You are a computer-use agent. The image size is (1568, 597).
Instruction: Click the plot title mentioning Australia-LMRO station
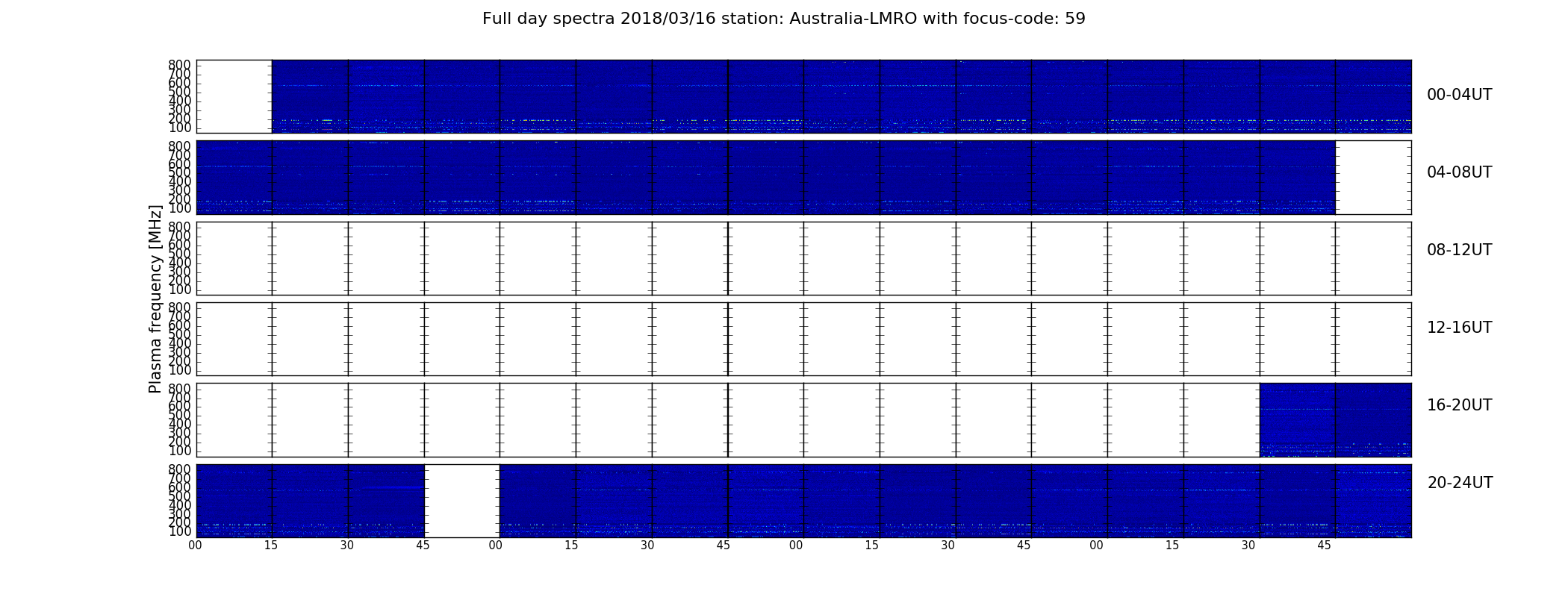(783, 19)
